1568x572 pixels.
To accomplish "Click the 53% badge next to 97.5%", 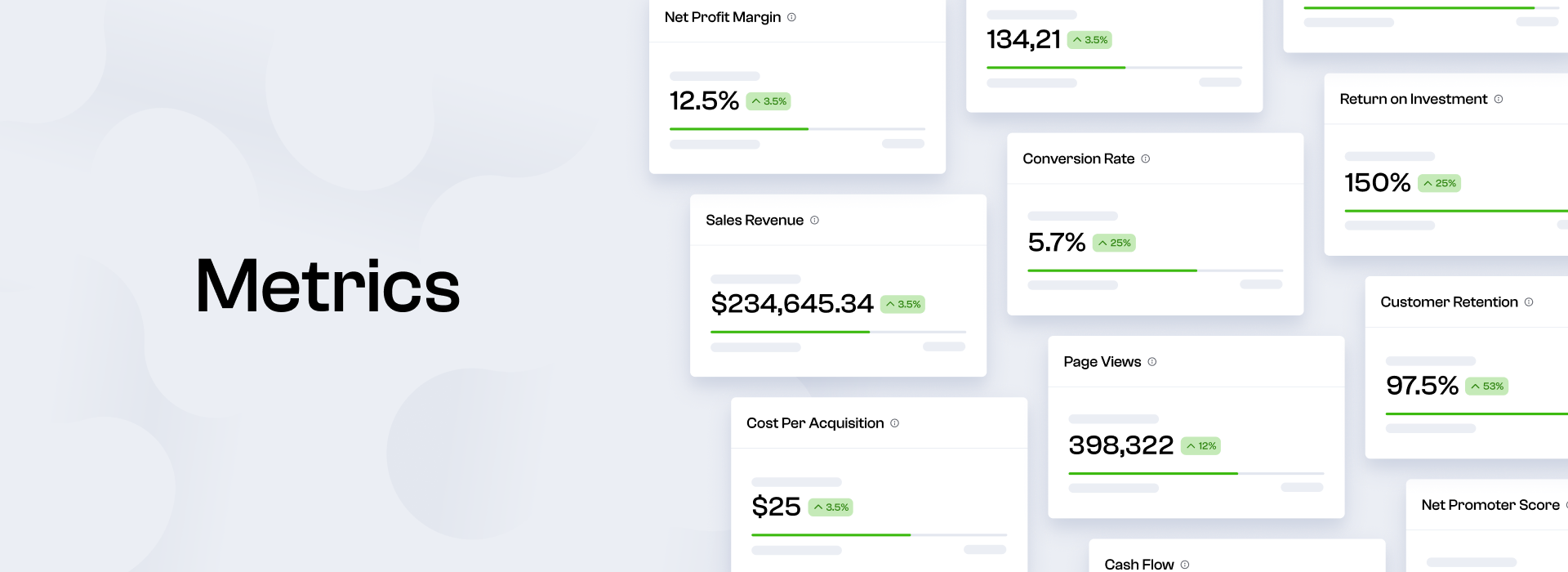I will [1486, 387].
